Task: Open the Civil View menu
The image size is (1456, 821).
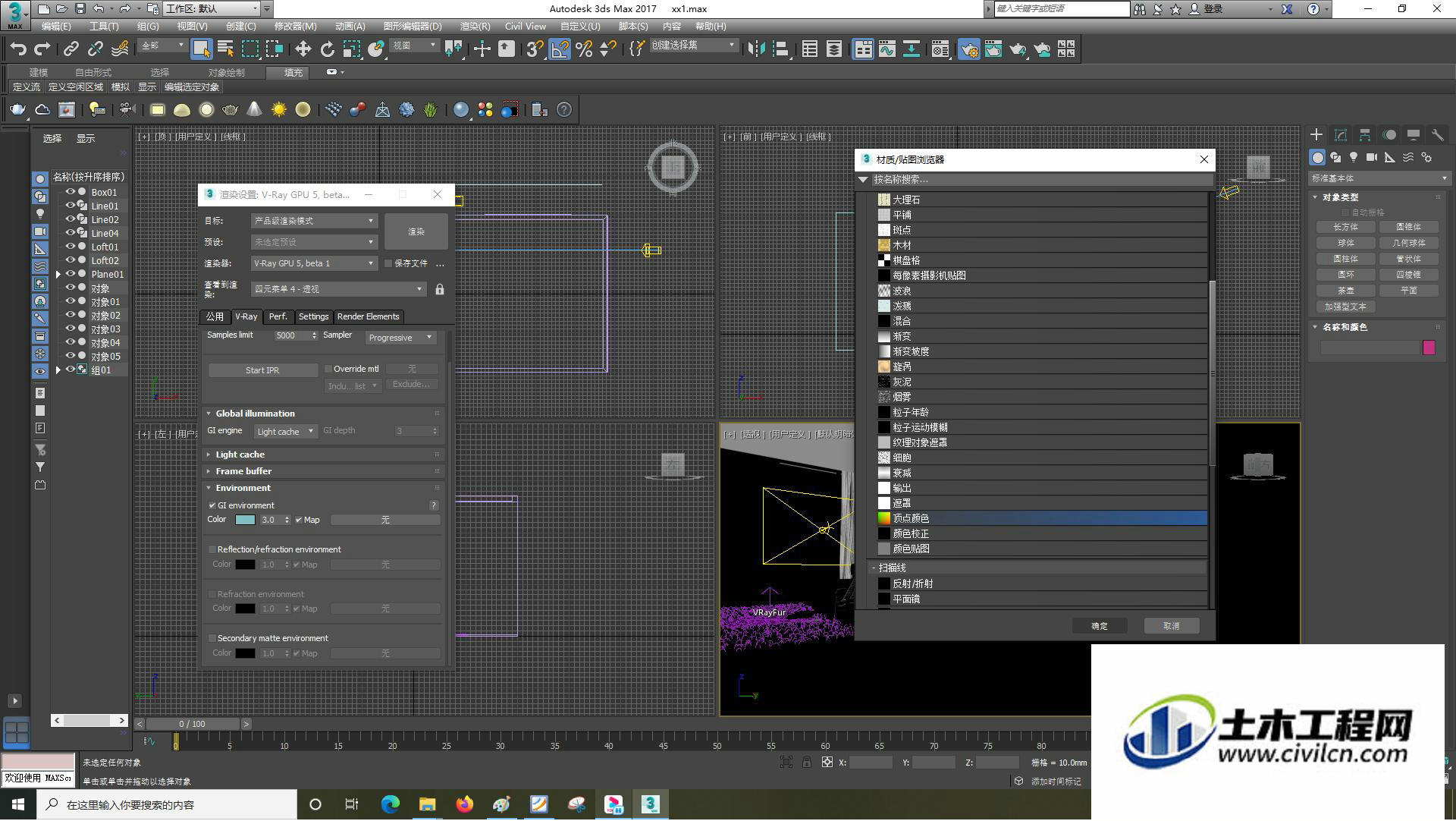Action: coord(526,27)
